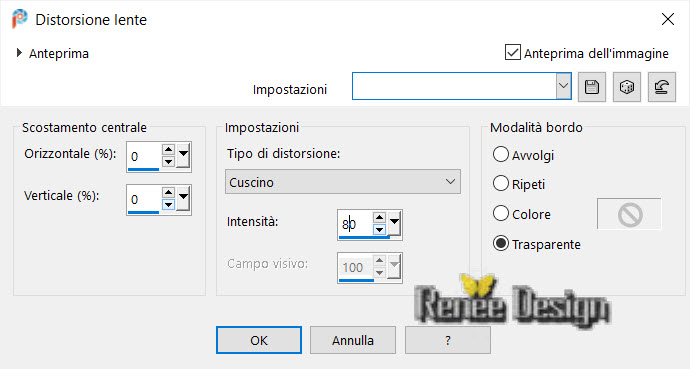Open the Tipo di distorsione dropdown
690x369 pixels.
pos(343,182)
